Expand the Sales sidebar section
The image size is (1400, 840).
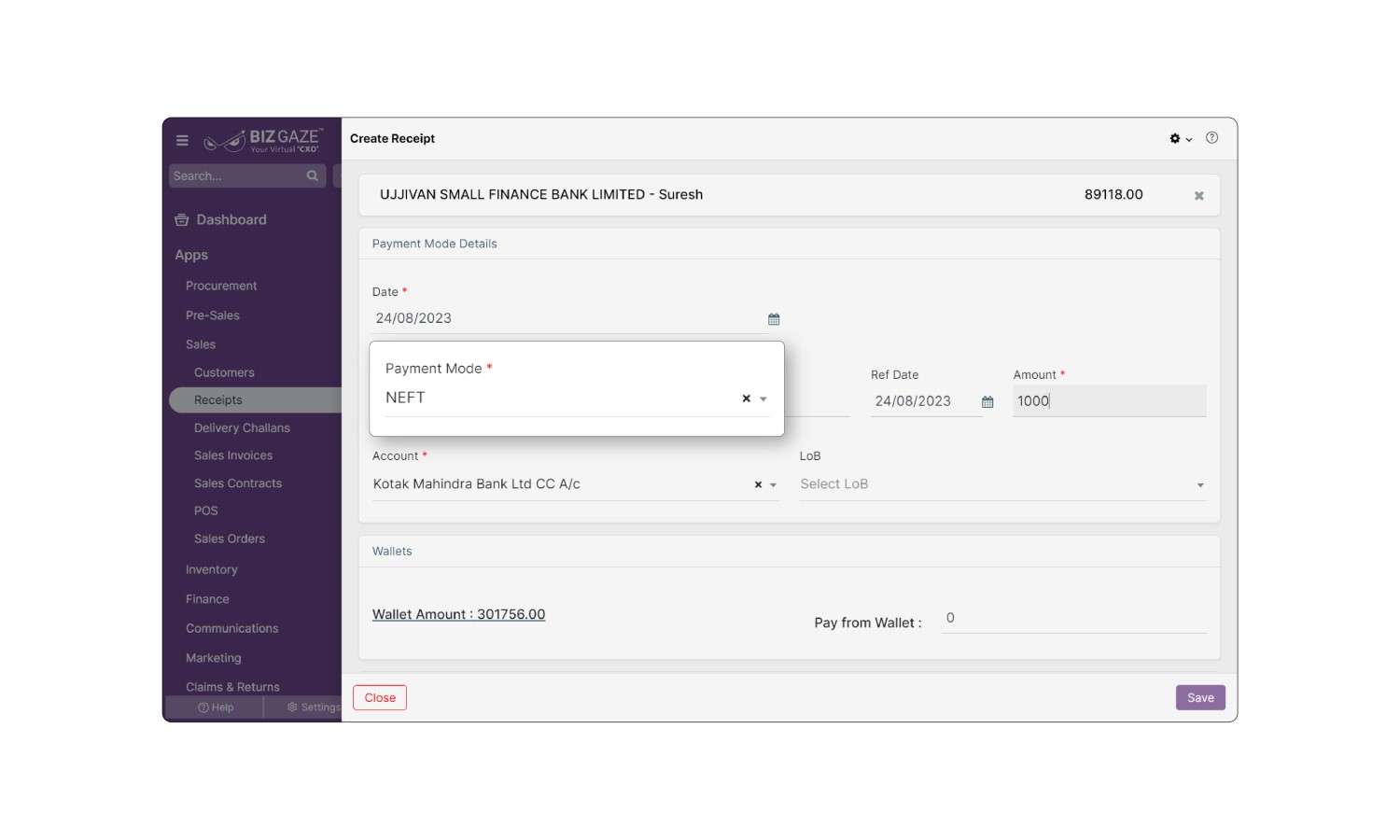coord(201,344)
